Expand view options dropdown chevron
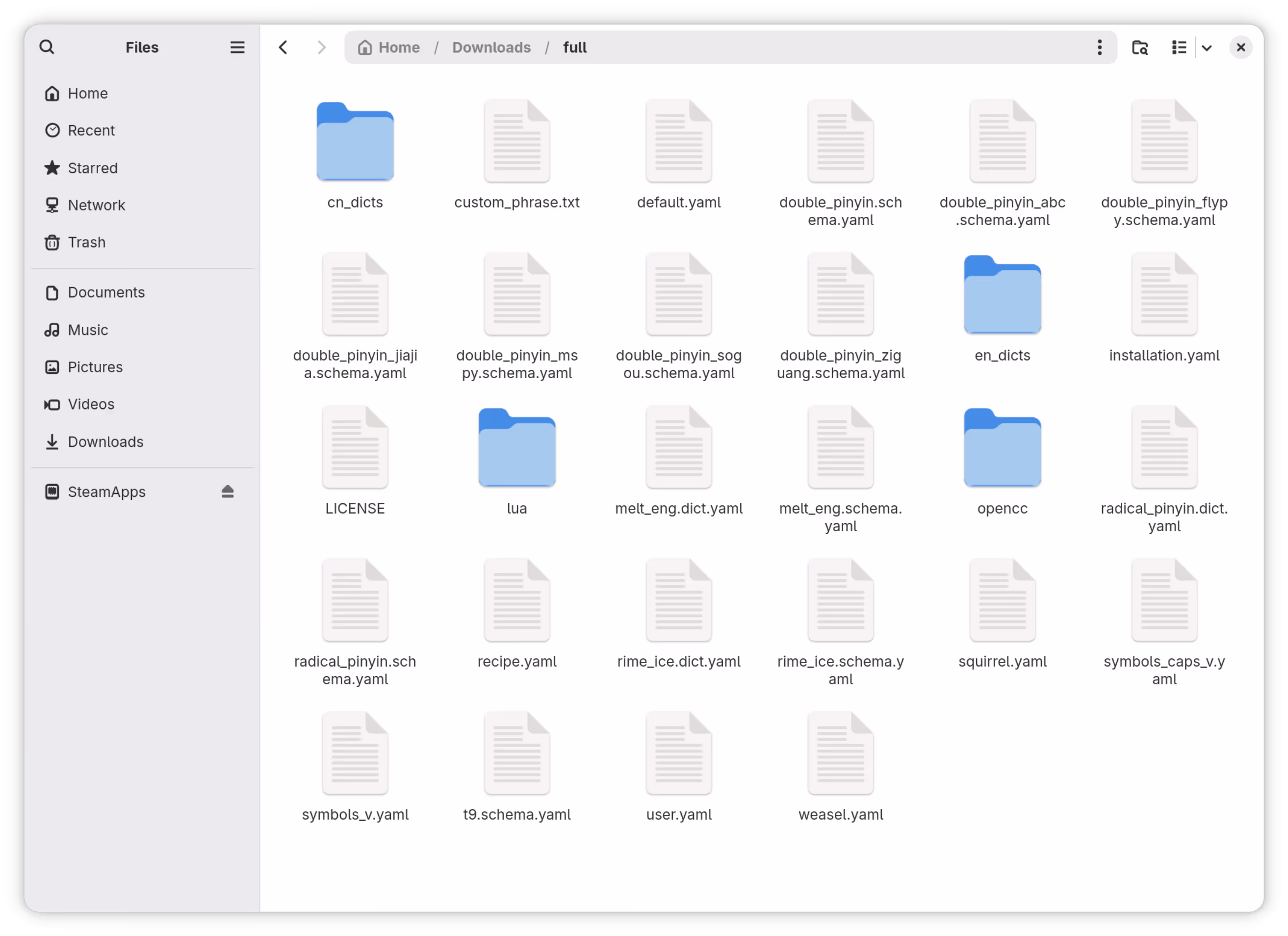The image size is (1288, 936). click(x=1207, y=48)
